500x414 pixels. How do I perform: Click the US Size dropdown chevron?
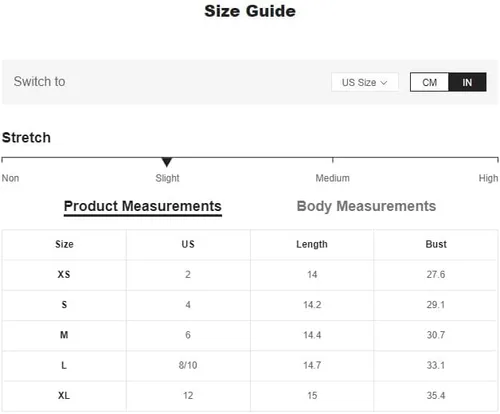(x=384, y=82)
